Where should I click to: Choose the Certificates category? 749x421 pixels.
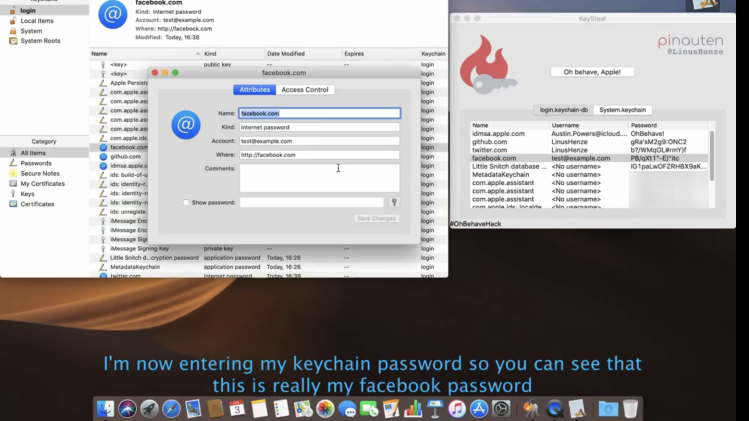click(37, 204)
